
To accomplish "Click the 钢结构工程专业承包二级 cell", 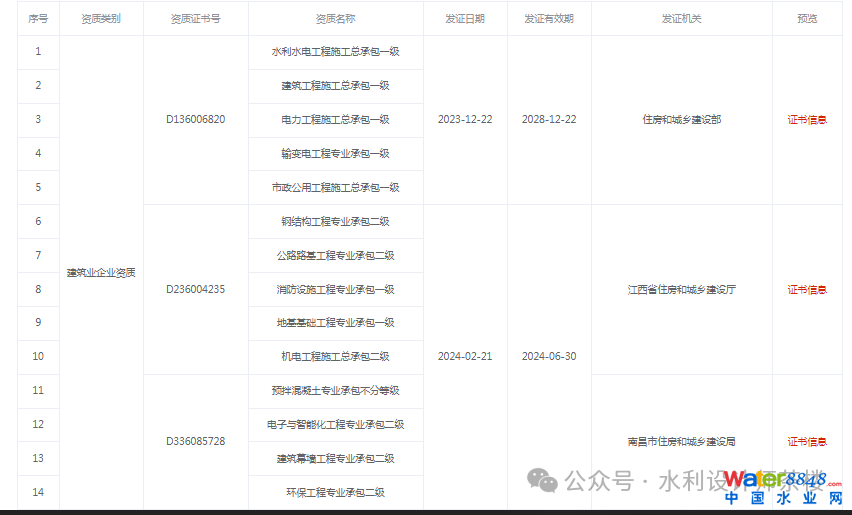I will tap(335, 222).
